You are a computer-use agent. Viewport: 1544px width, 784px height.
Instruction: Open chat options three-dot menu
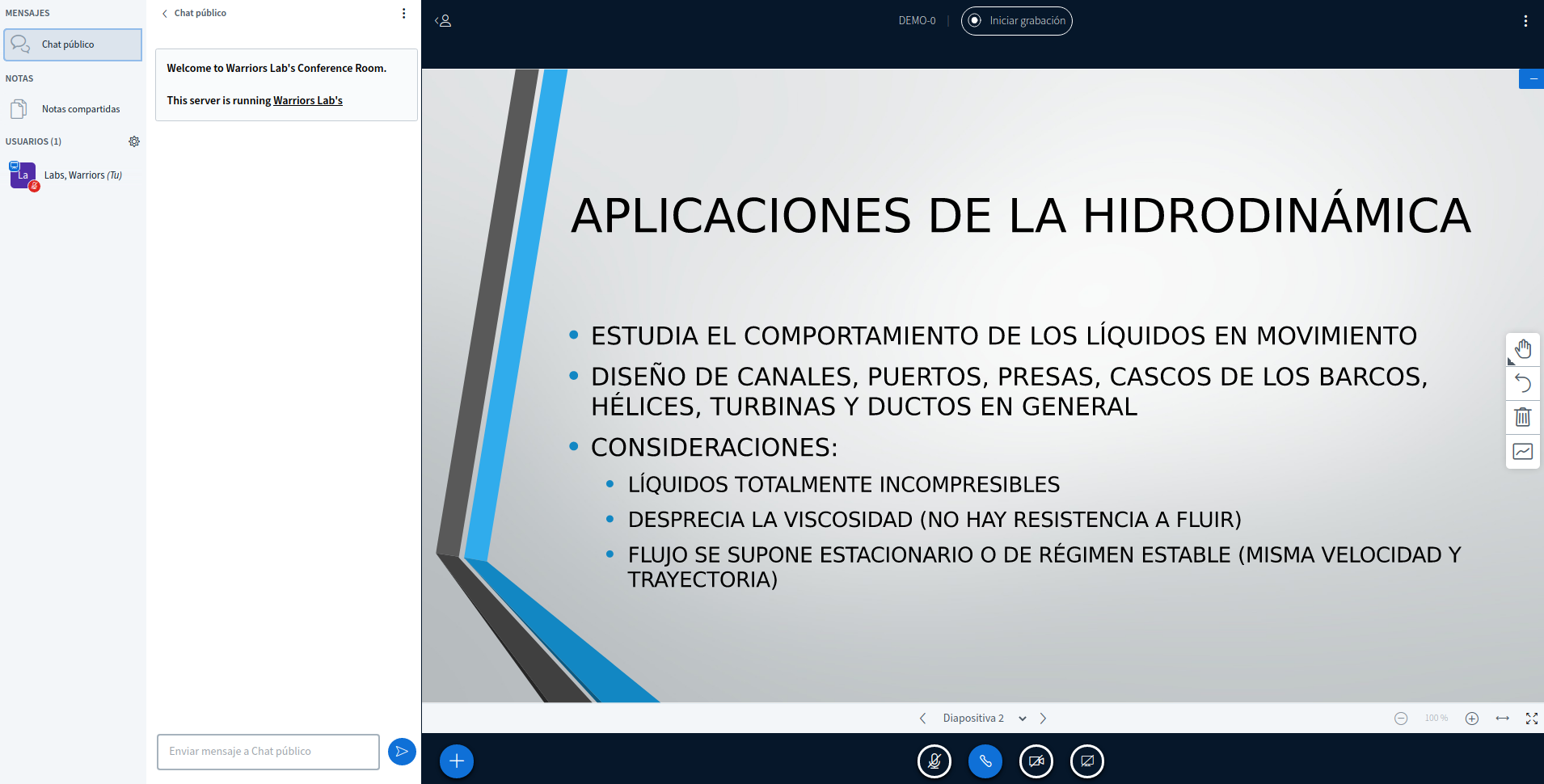(x=404, y=14)
